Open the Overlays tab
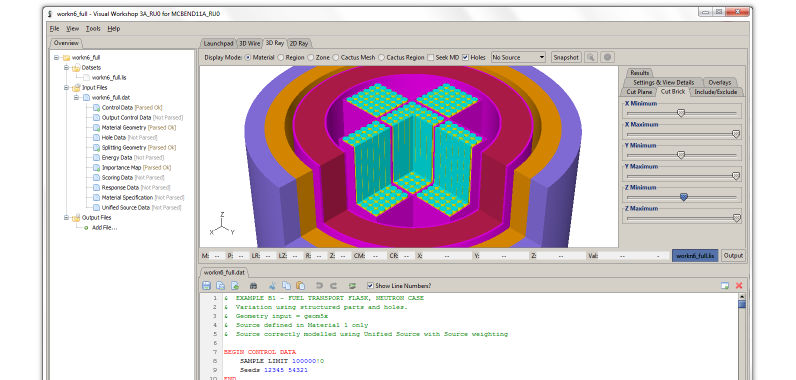Viewport: 796px width, 380px height. pos(719,82)
